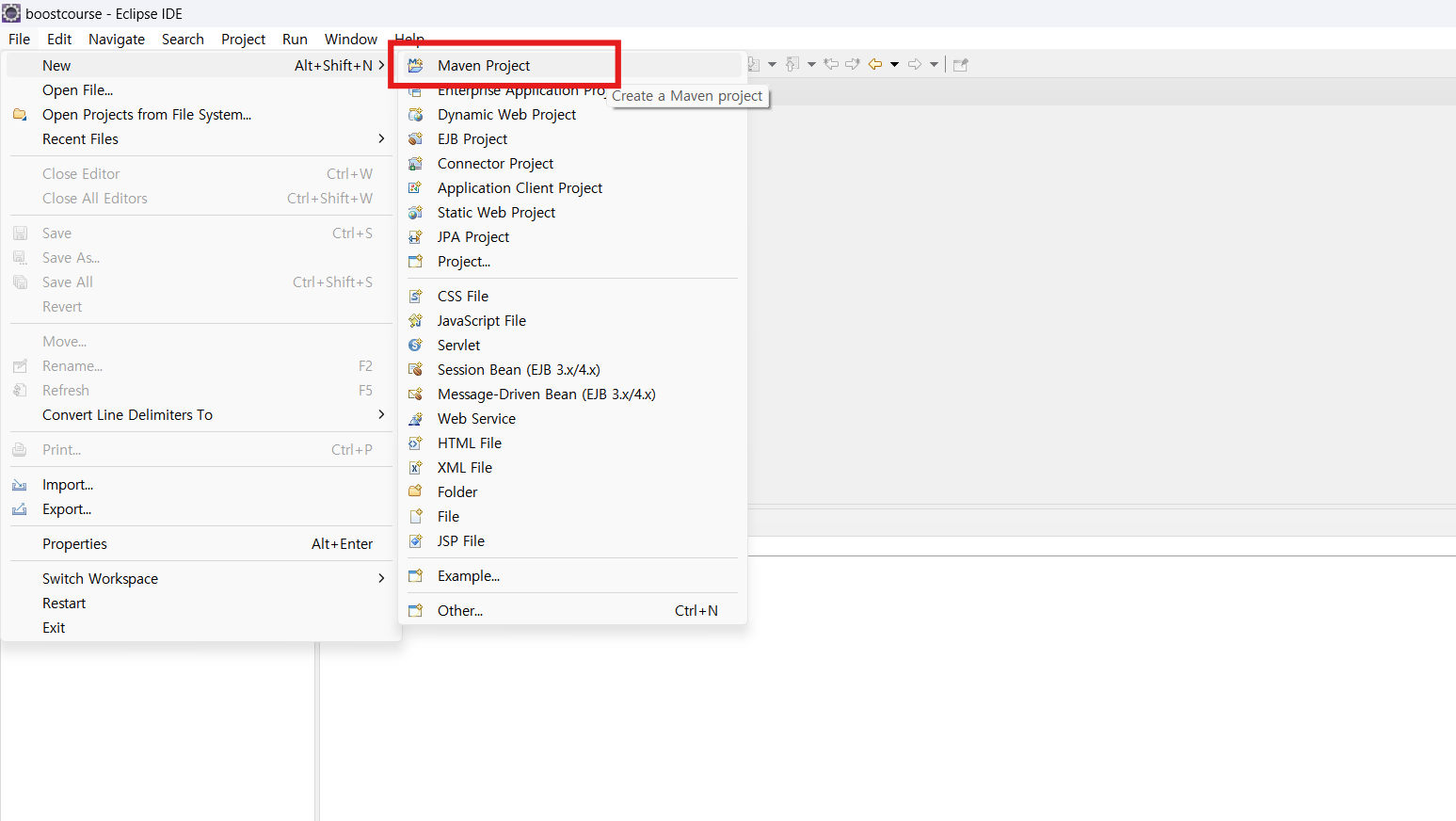
Task: Click the Previous Annotation toolbar icon
Action: 793,64
